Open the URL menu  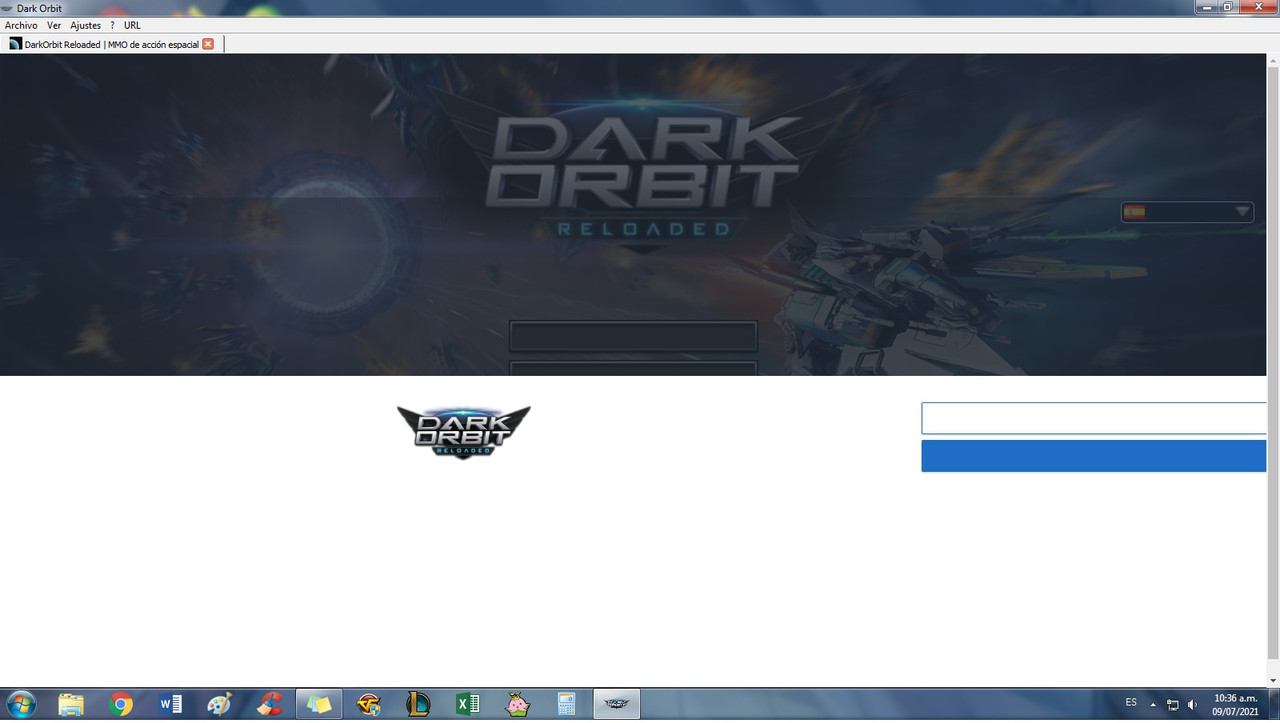pos(132,25)
